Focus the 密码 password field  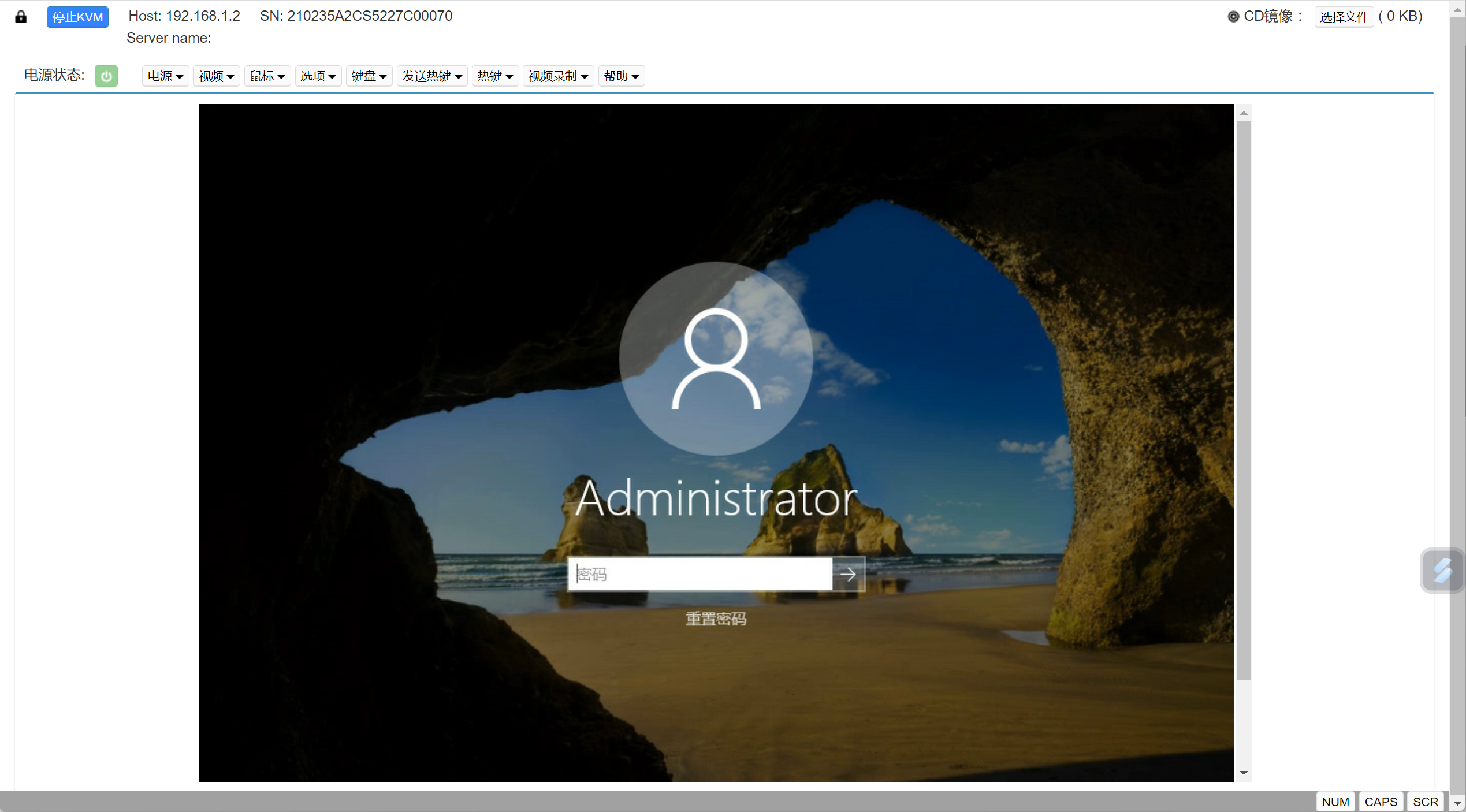(699, 574)
